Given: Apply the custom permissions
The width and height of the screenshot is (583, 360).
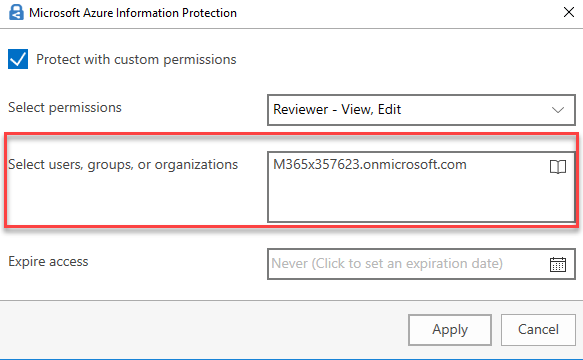Looking at the screenshot, I should (450, 330).
